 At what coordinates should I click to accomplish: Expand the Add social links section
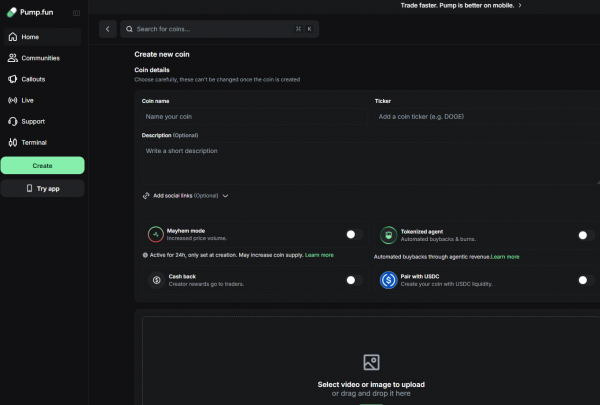point(186,196)
